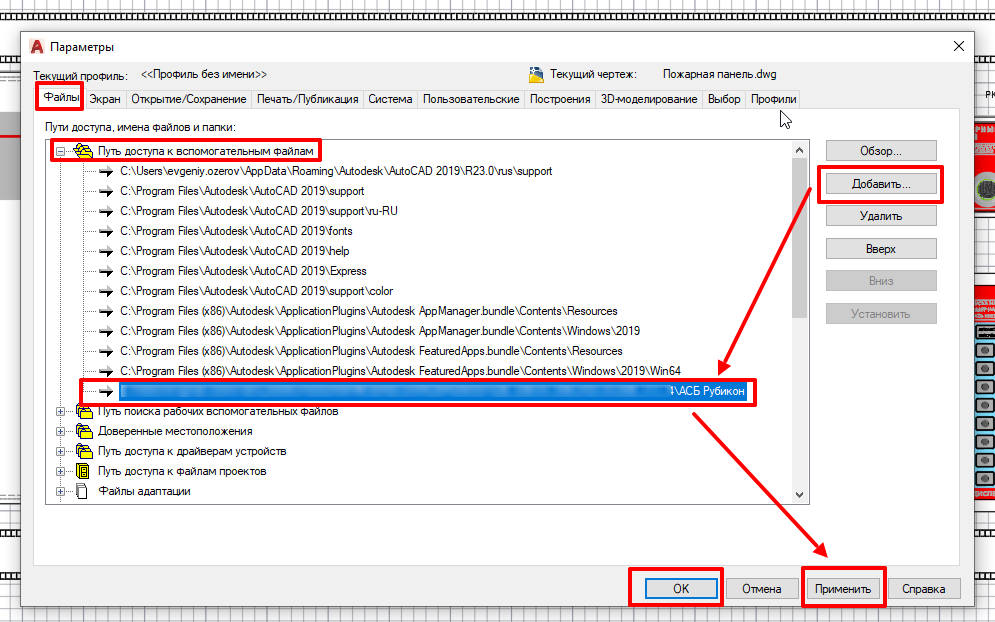995x622 pixels.
Task: Click the Установить button
Action: pyautogui.click(x=881, y=314)
